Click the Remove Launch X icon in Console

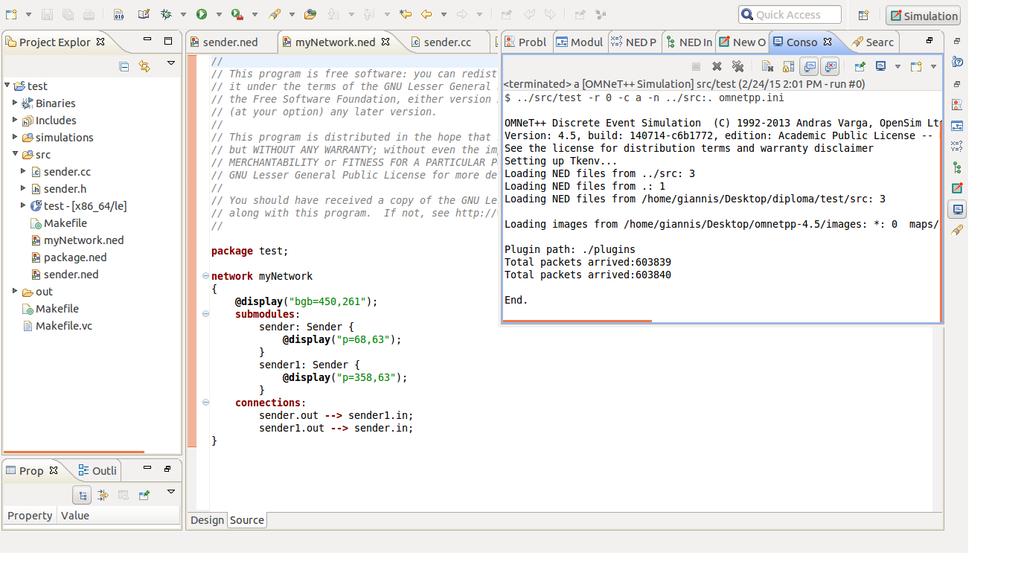pyautogui.click(x=716, y=66)
